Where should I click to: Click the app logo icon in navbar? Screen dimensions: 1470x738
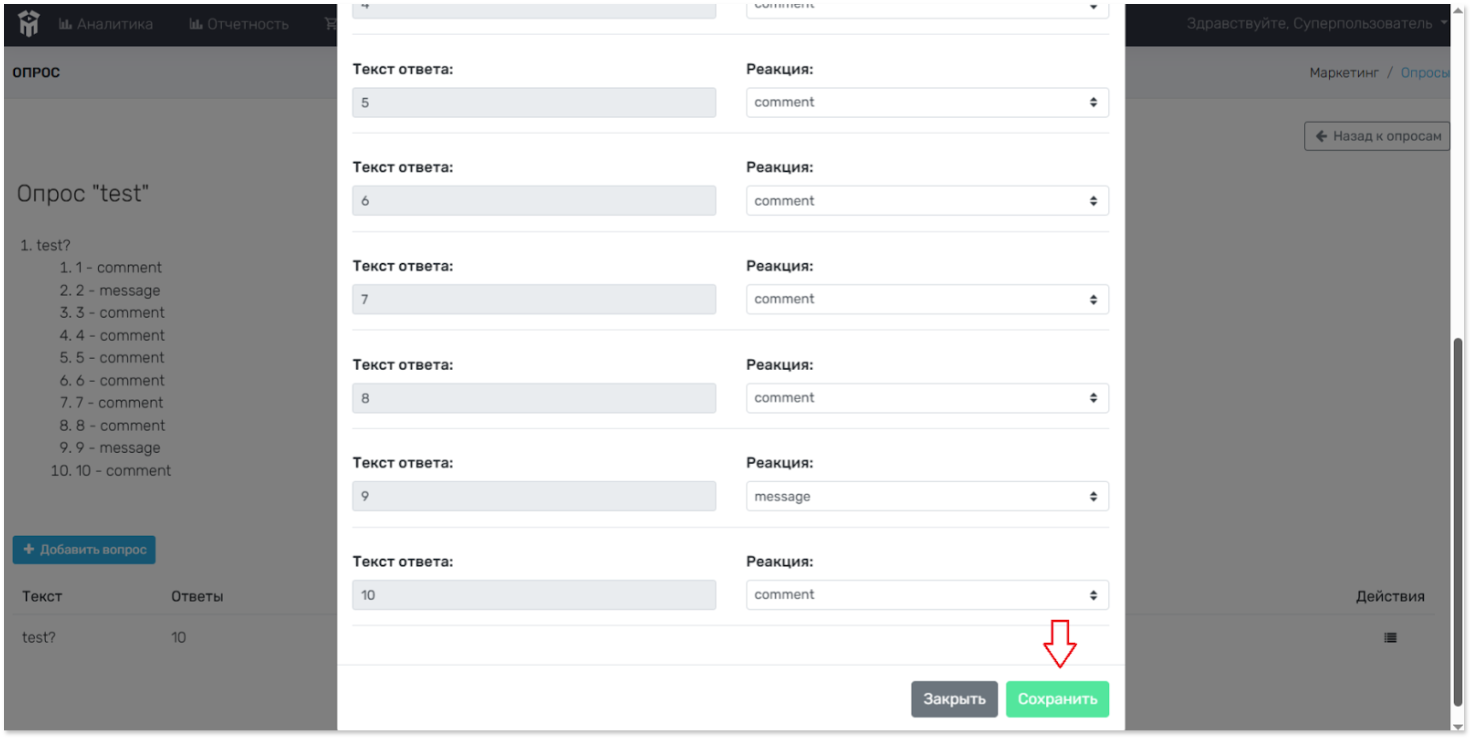coord(29,24)
